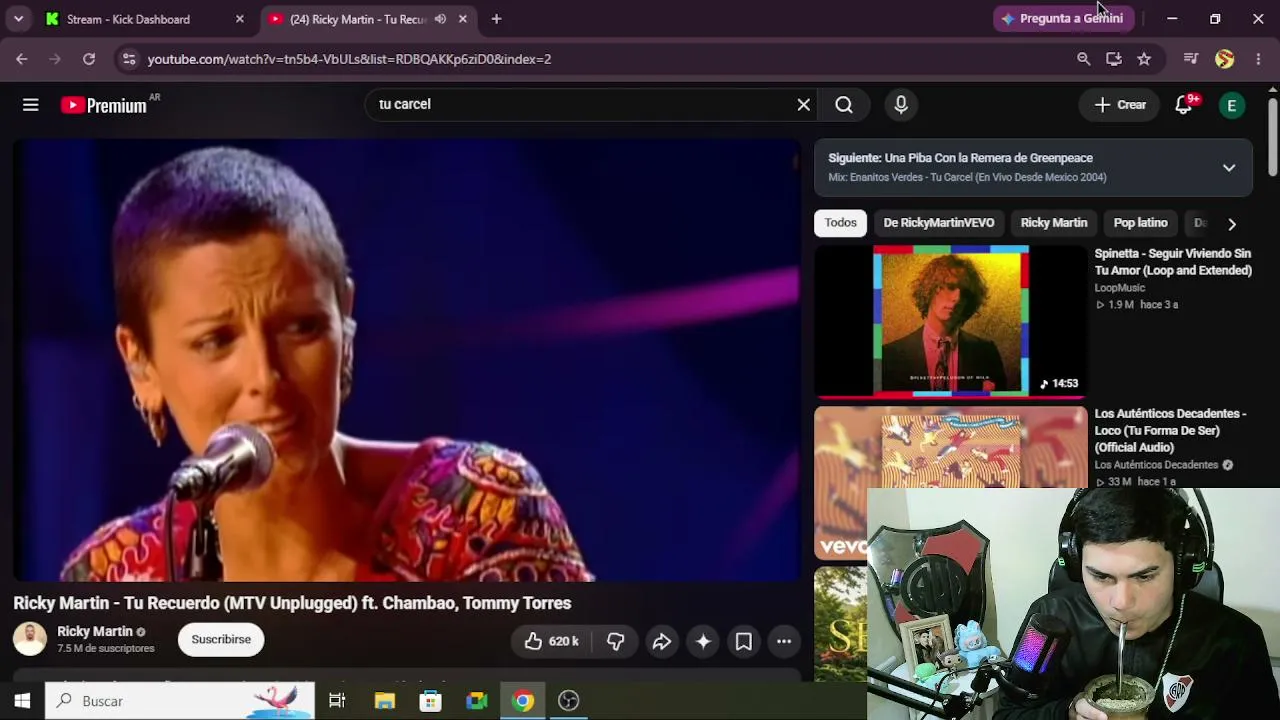
Task: Subscribe to Ricky Martin's channel
Action: [221, 639]
